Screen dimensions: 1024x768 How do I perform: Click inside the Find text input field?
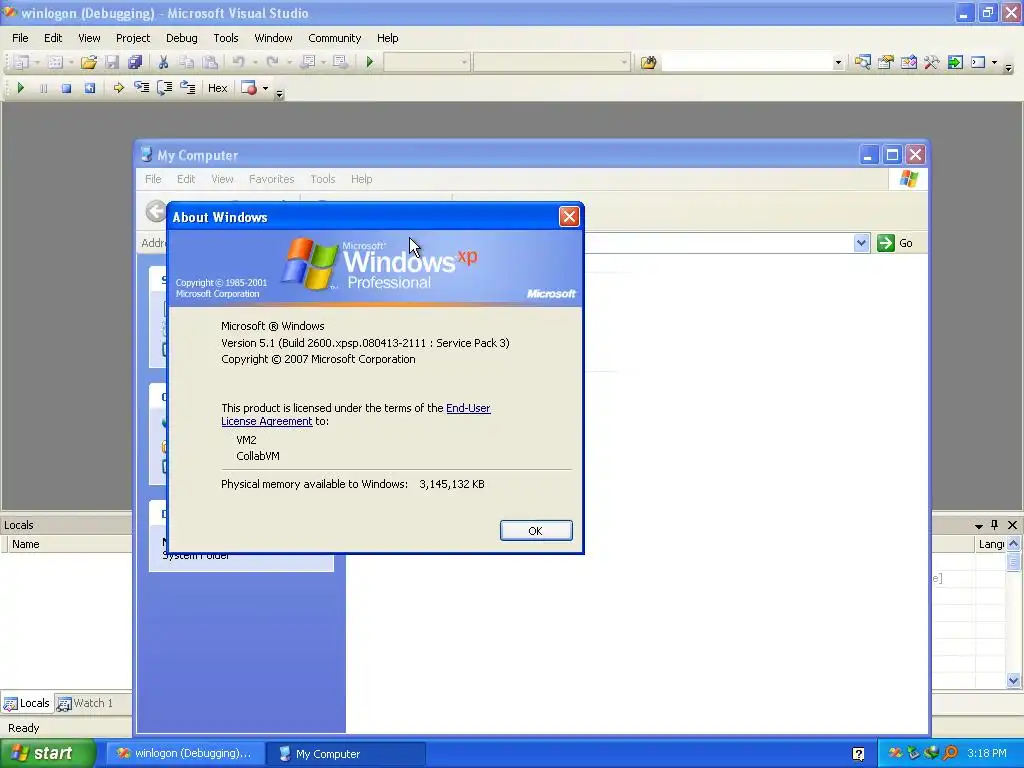click(747, 63)
